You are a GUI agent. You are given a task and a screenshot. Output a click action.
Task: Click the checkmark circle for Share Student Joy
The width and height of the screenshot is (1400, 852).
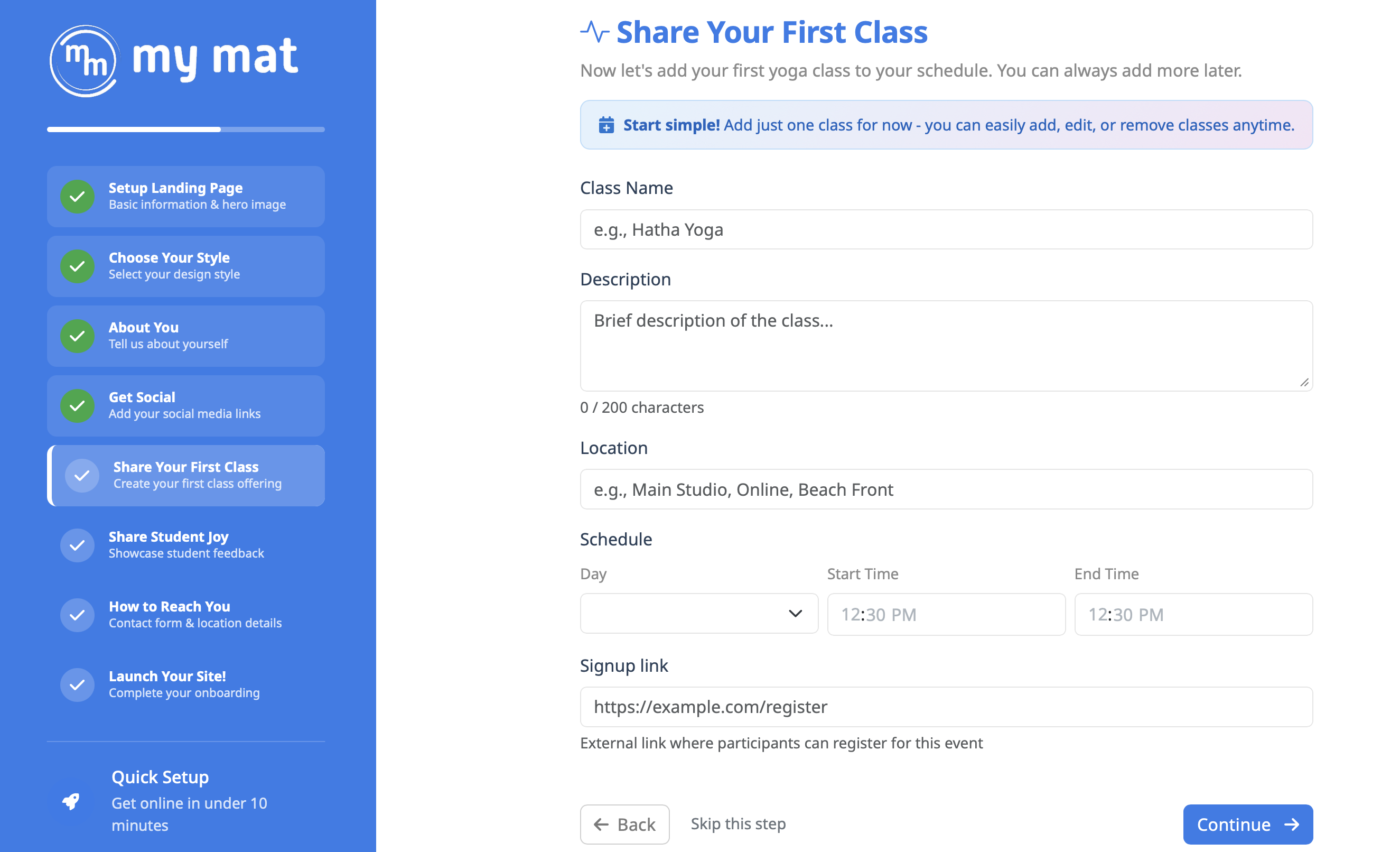77,545
